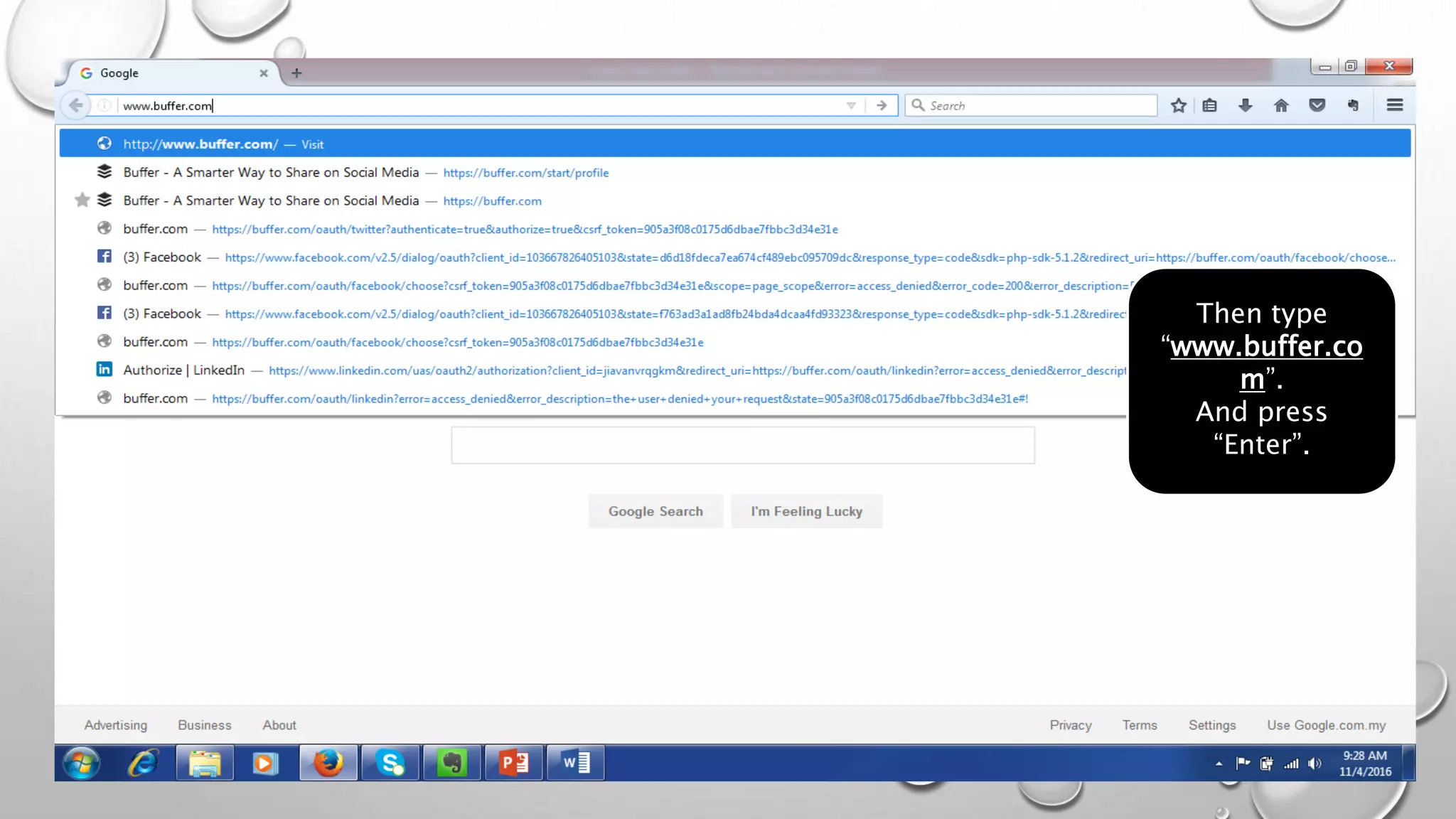This screenshot has height=819, width=1456.
Task: Open the Windows Start button
Action: [x=81, y=764]
